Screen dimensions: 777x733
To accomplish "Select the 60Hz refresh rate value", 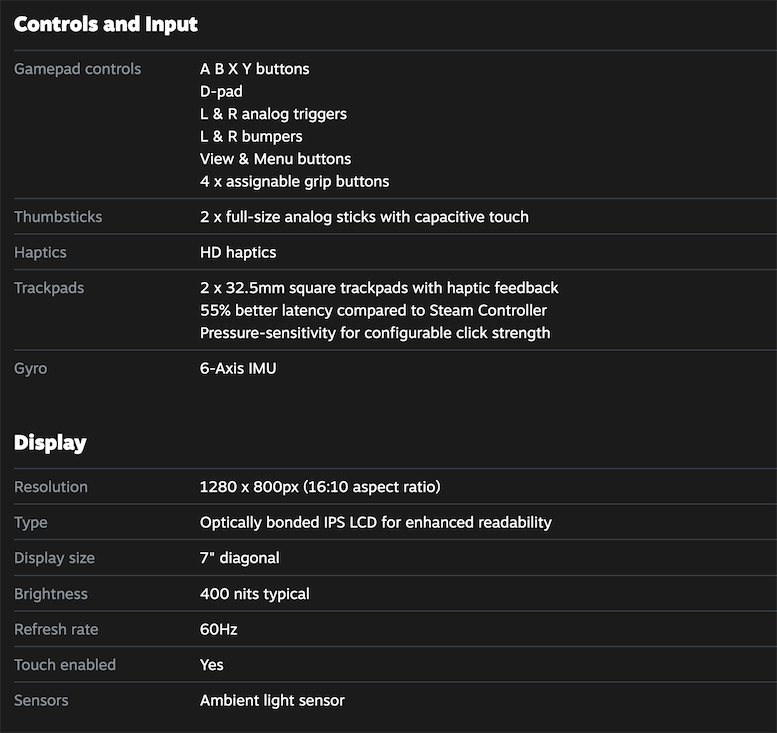I will pyautogui.click(x=219, y=629).
